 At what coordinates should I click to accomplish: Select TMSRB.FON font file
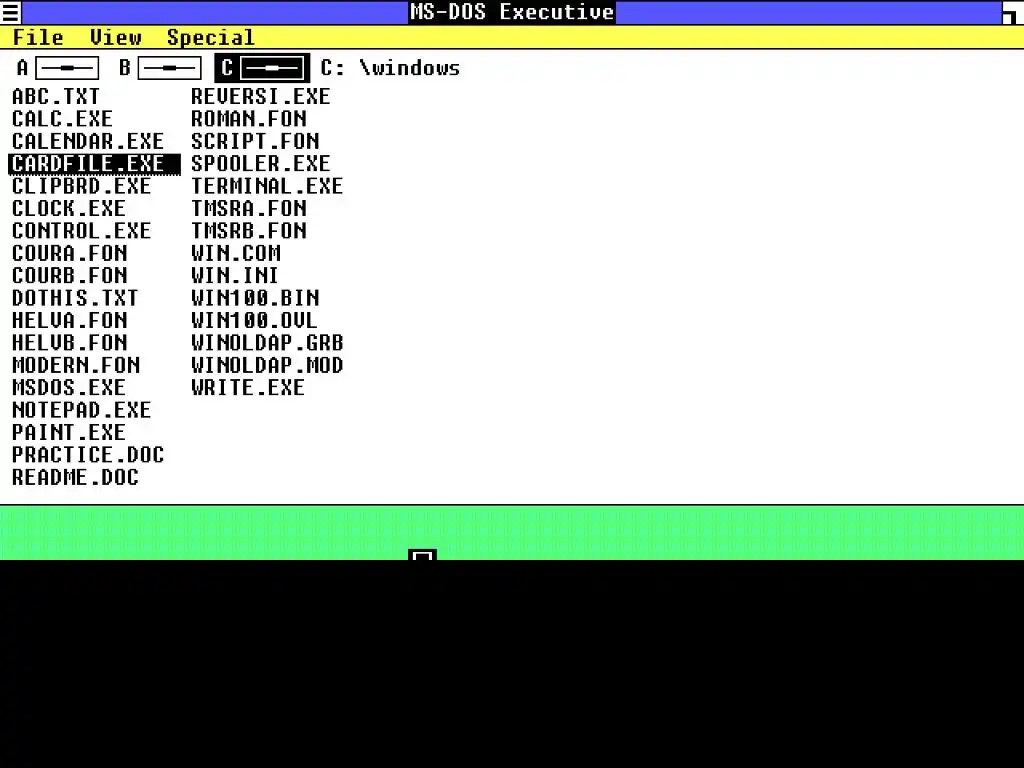click(249, 231)
